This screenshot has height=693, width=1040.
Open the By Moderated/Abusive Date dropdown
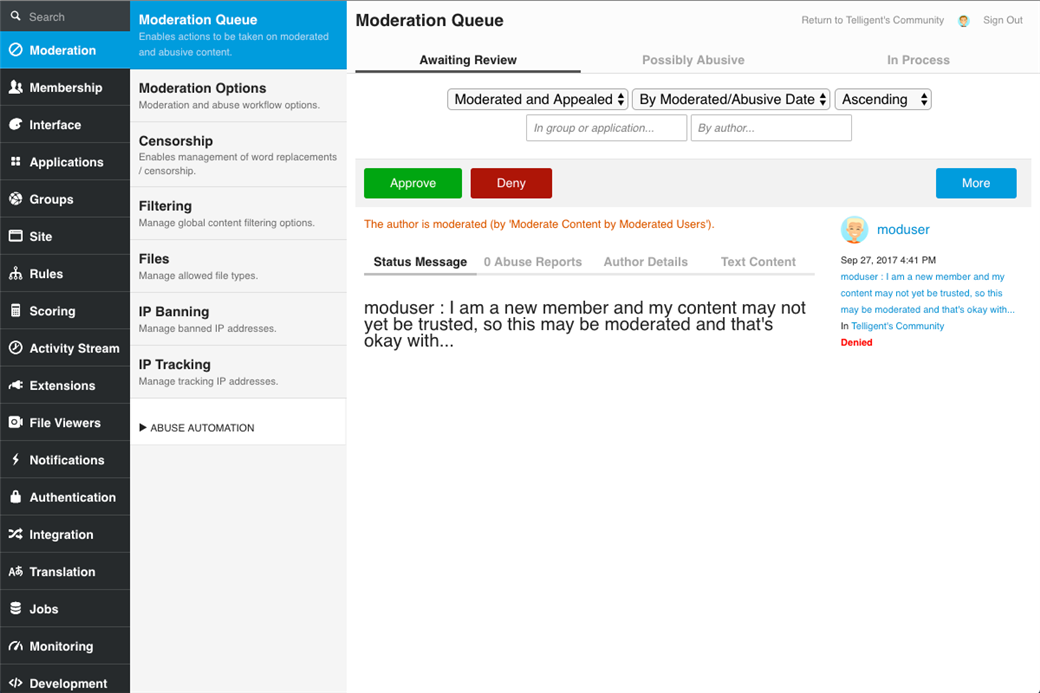click(x=731, y=99)
